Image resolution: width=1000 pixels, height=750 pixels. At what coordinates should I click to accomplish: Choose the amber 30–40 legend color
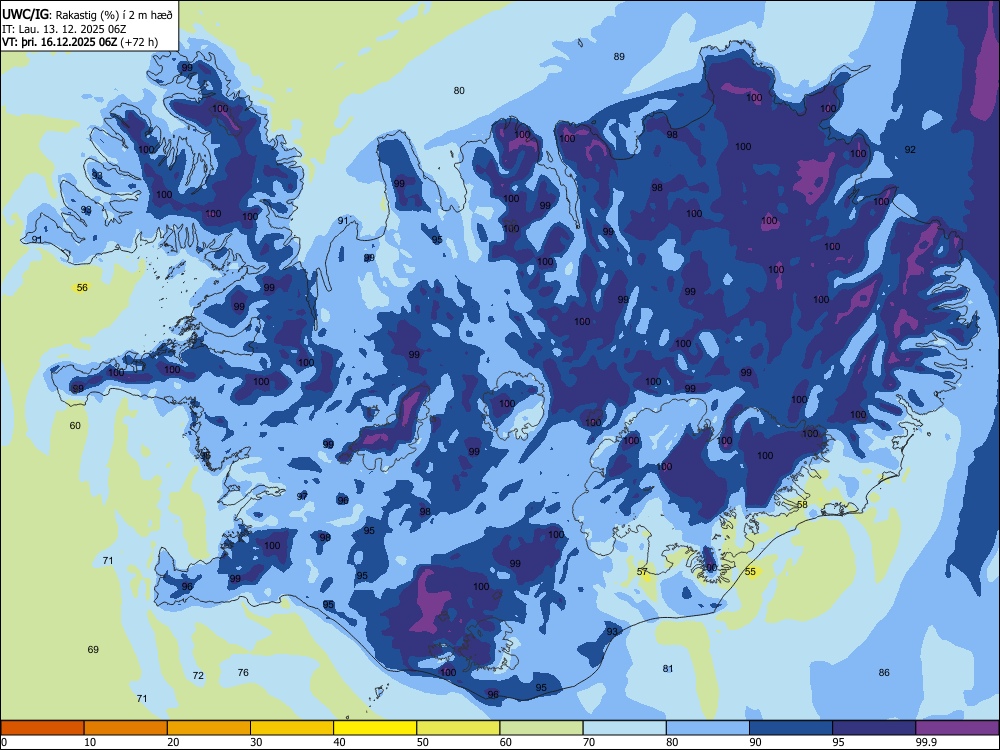point(292,728)
